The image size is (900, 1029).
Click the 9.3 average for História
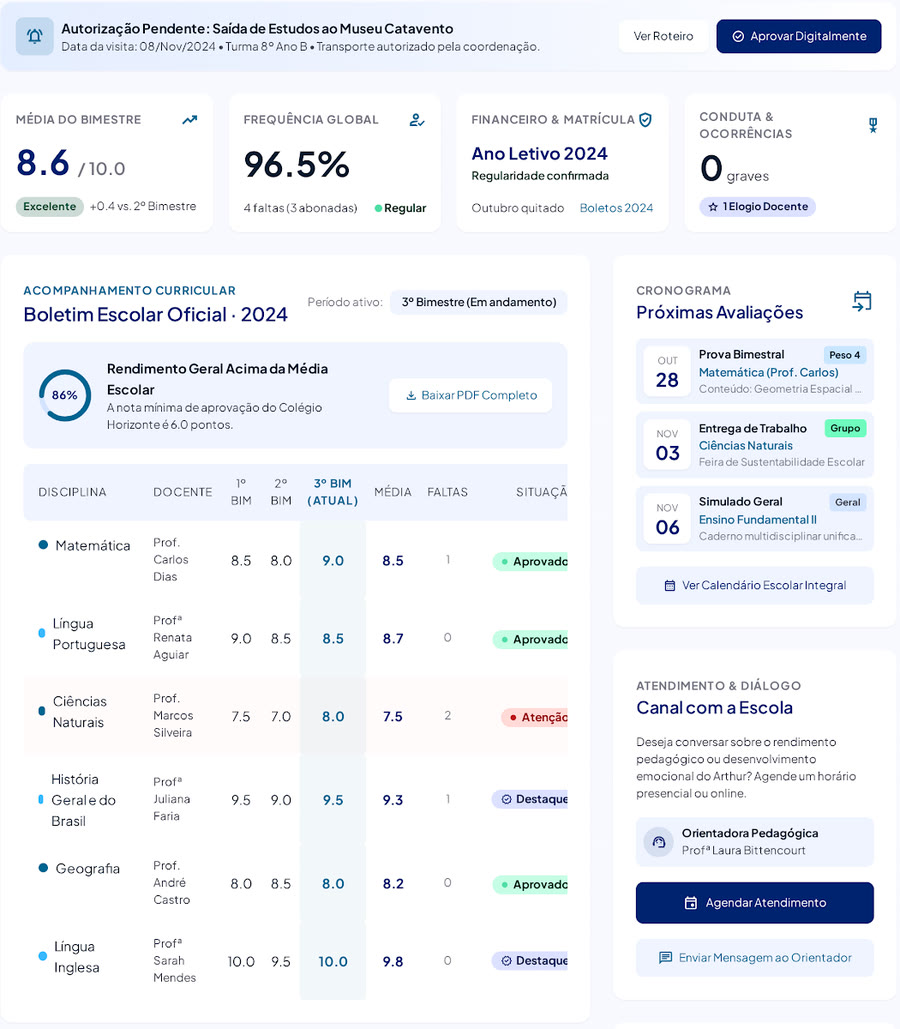(393, 800)
